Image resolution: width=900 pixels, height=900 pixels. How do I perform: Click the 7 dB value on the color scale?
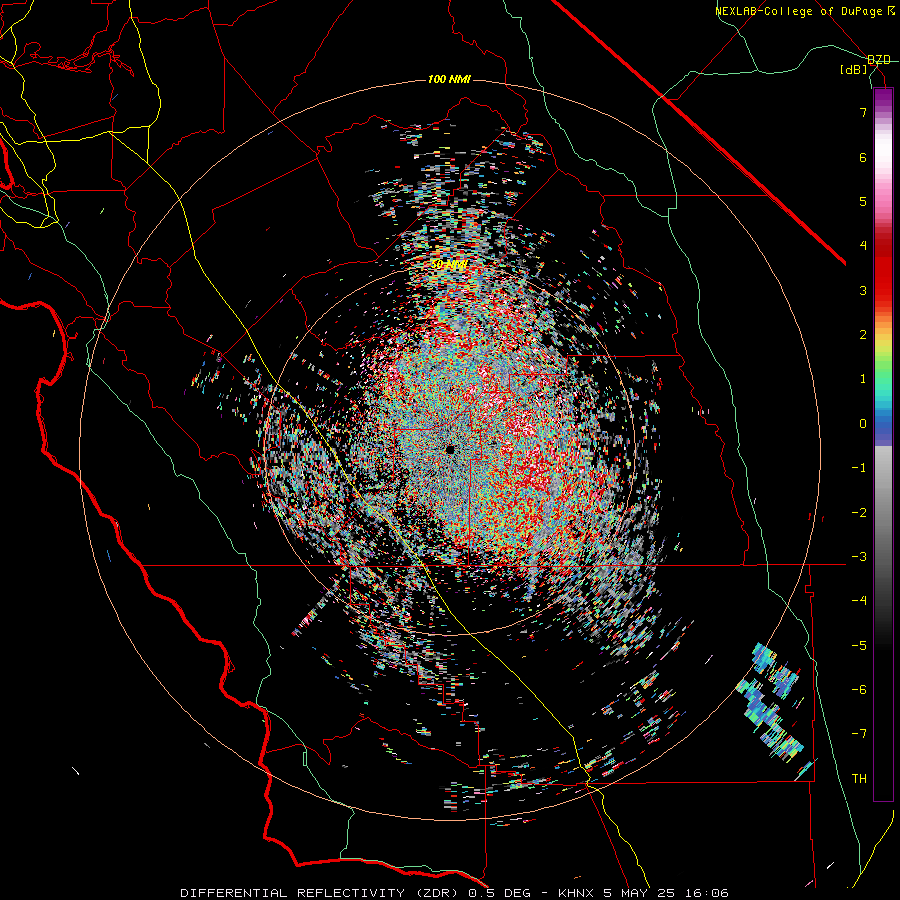863,112
